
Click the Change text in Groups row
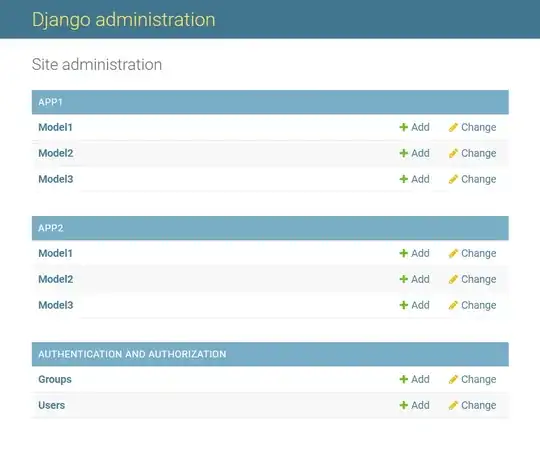479,380
